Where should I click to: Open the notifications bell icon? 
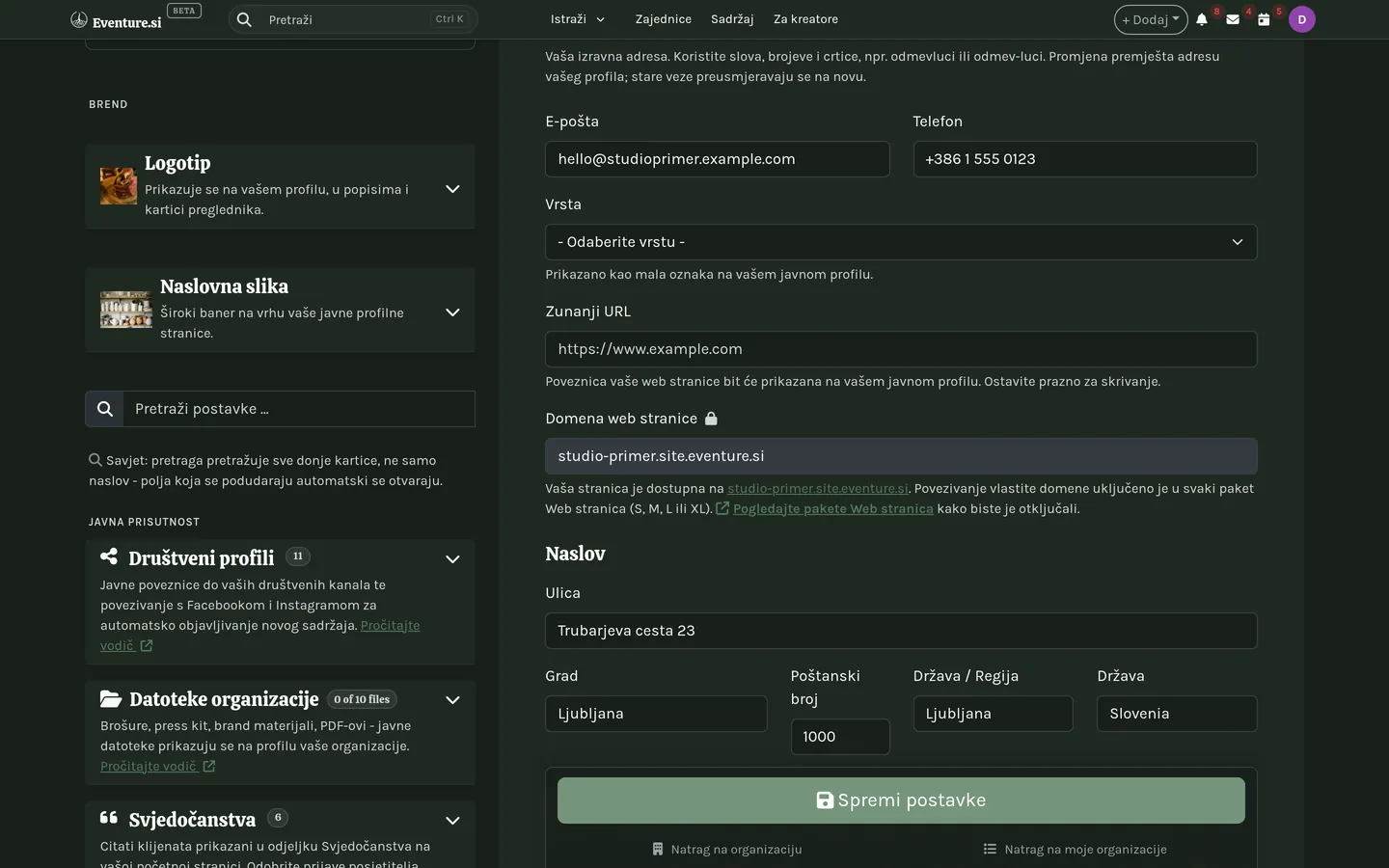1202,19
